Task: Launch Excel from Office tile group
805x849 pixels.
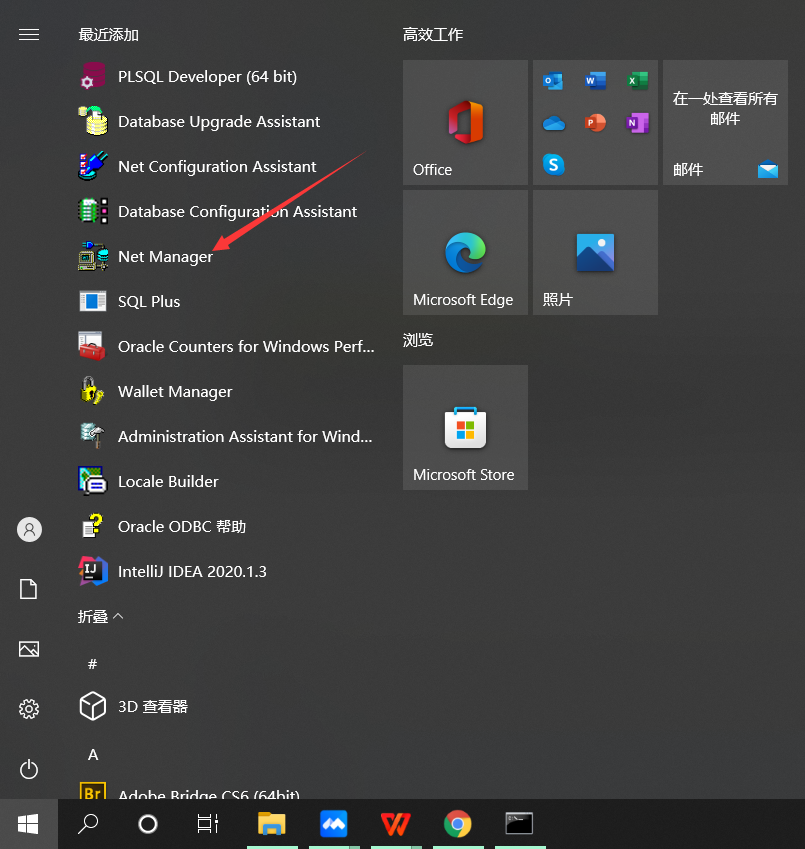Action: 637,81
